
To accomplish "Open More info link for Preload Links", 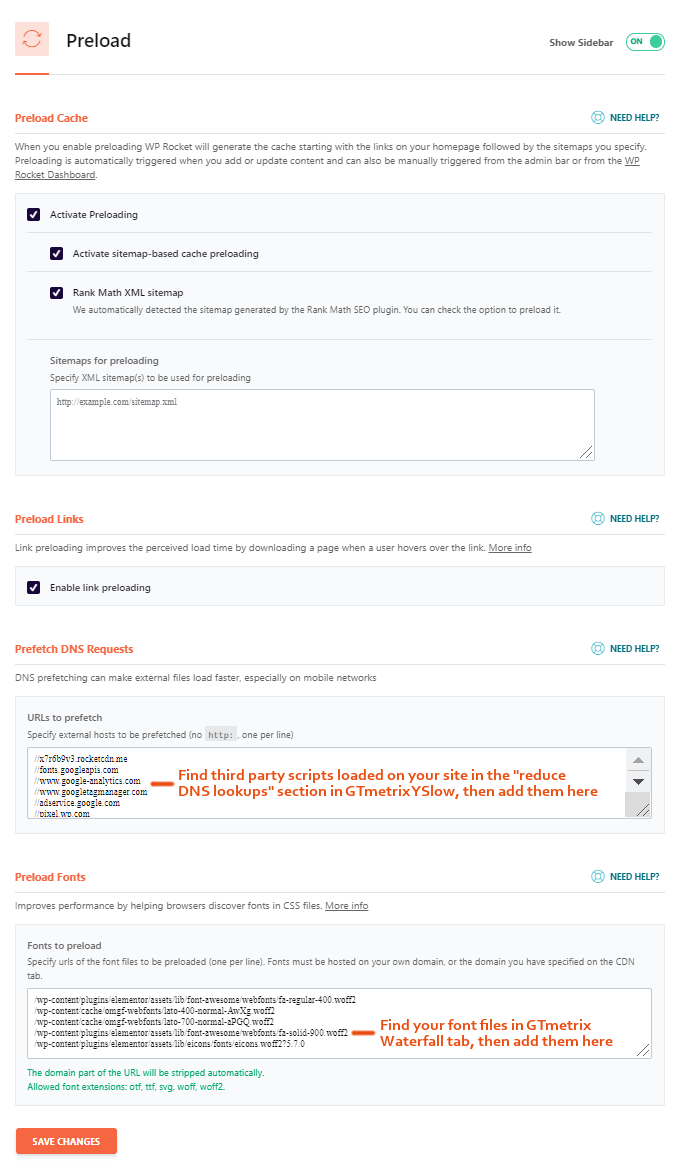I will [510, 548].
